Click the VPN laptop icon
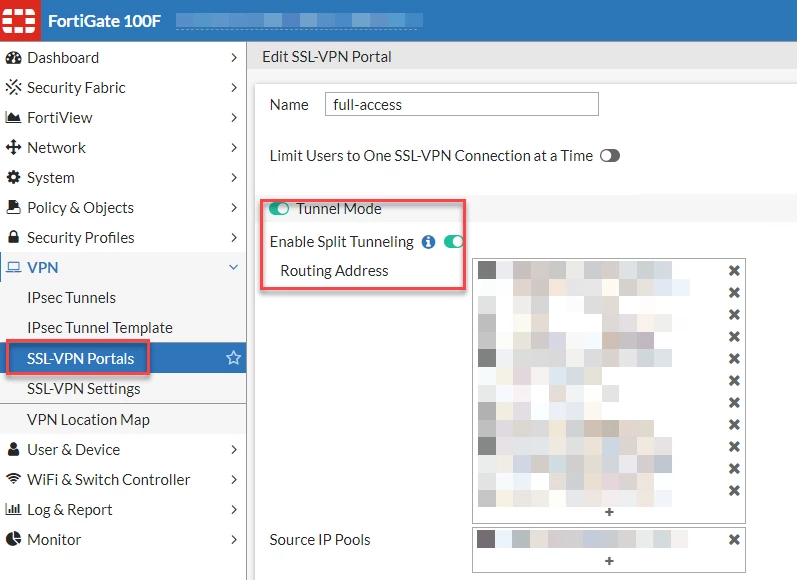The image size is (797, 580). coord(14,267)
